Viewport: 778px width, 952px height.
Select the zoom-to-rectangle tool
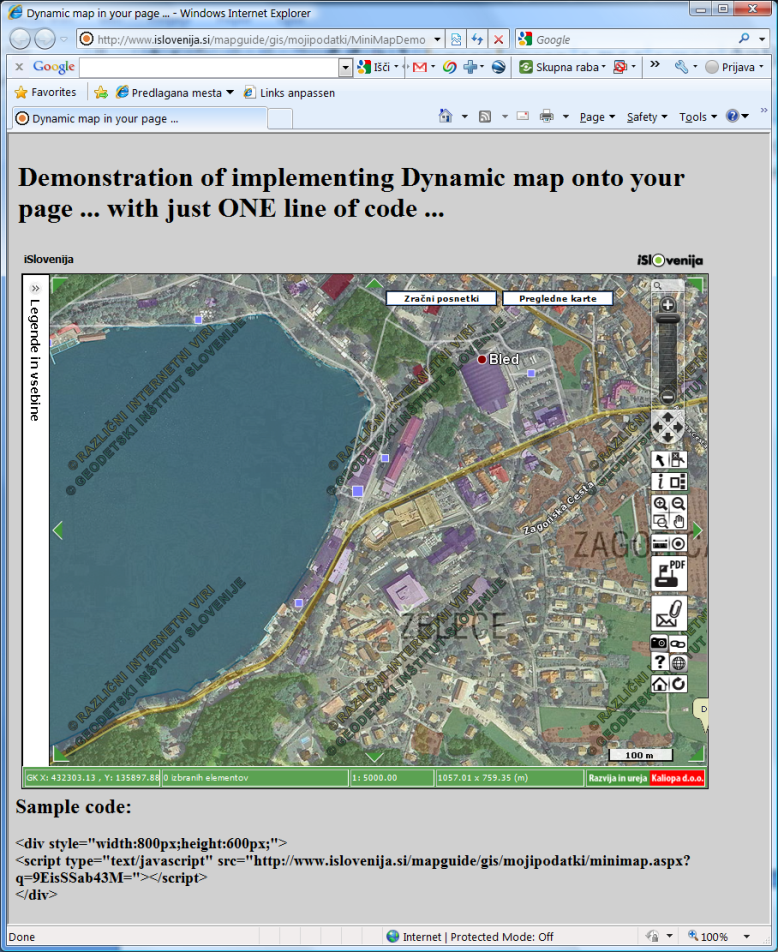tap(660, 521)
